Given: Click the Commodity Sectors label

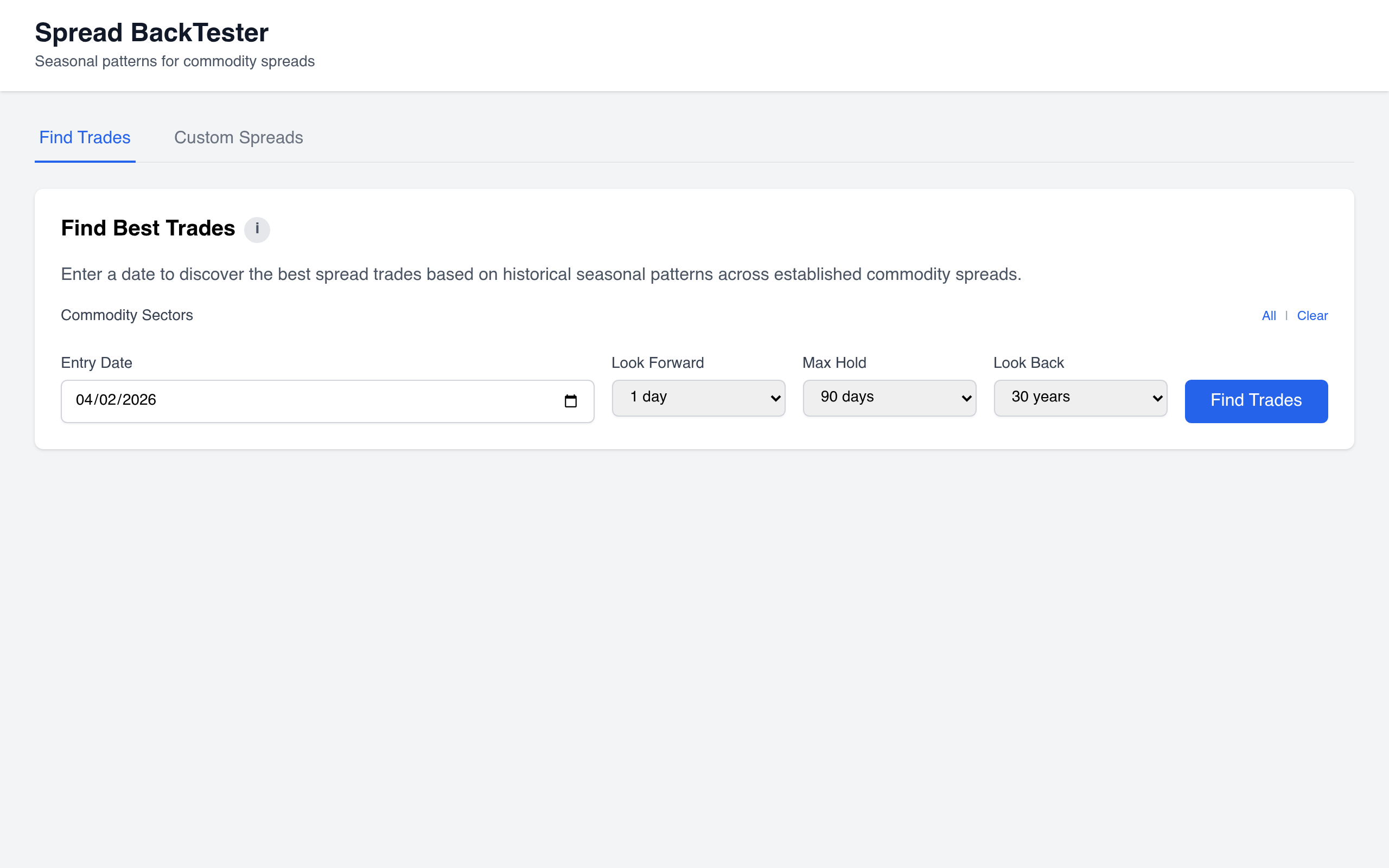Looking at the screenshot, I should point(127,315).
